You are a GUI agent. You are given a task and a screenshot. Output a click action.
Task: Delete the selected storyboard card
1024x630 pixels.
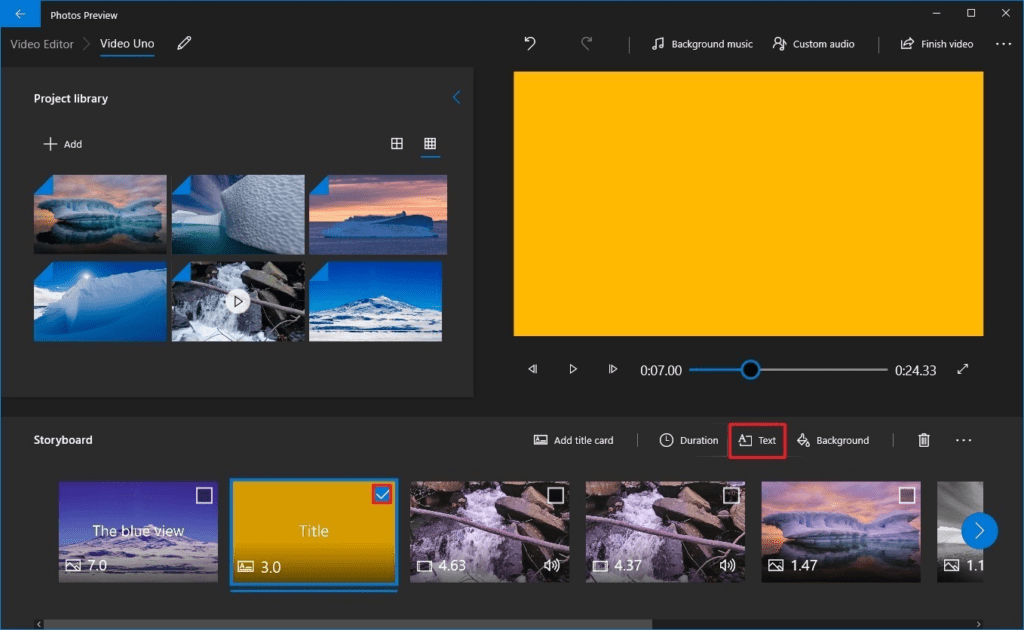[923, 440]
